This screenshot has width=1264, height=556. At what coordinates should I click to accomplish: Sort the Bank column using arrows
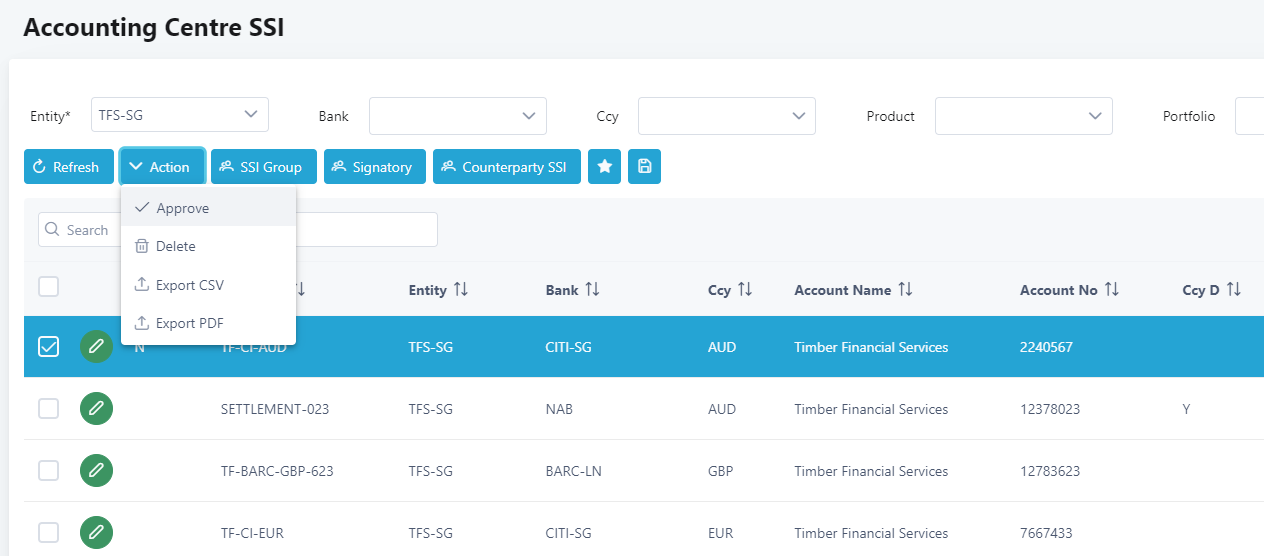[x=592, y=290]
